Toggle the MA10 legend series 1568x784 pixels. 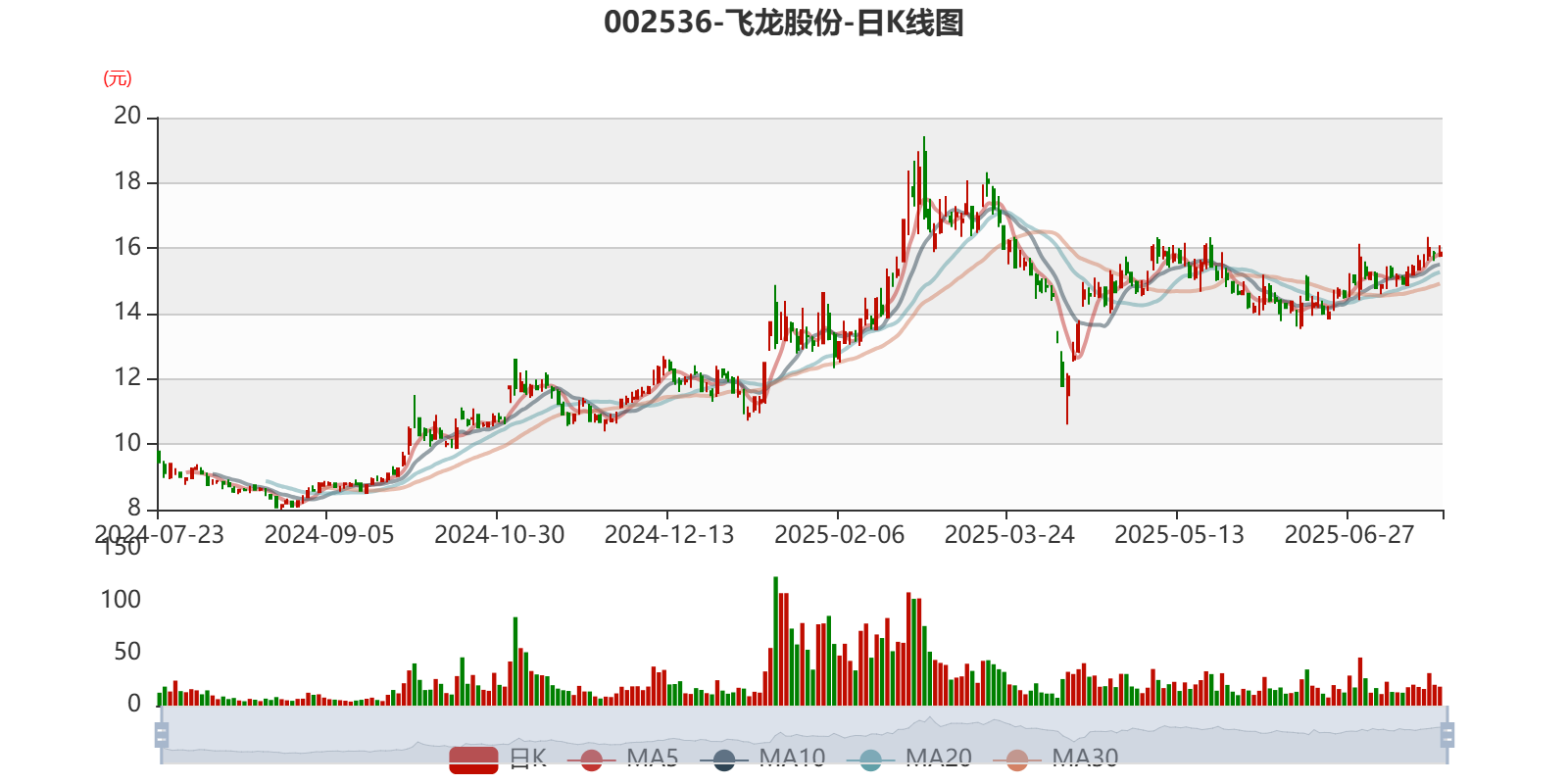[x=762, y=759]
